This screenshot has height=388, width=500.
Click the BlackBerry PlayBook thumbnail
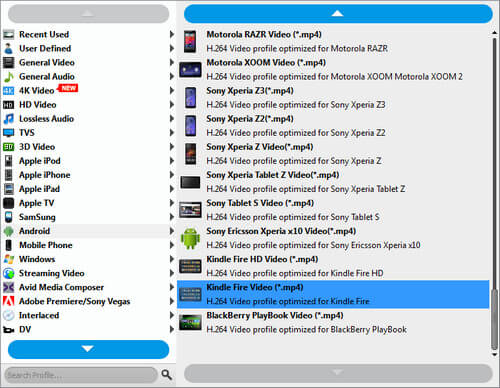tap(190, 323)
